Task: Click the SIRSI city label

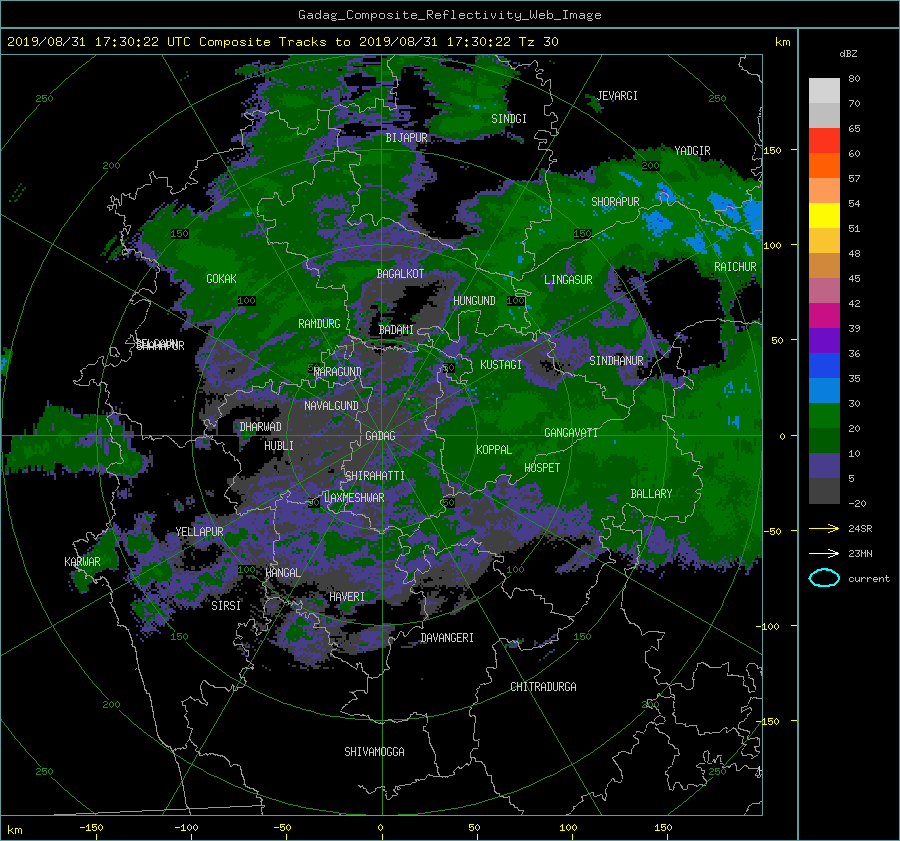Action: tap(226, 606)
